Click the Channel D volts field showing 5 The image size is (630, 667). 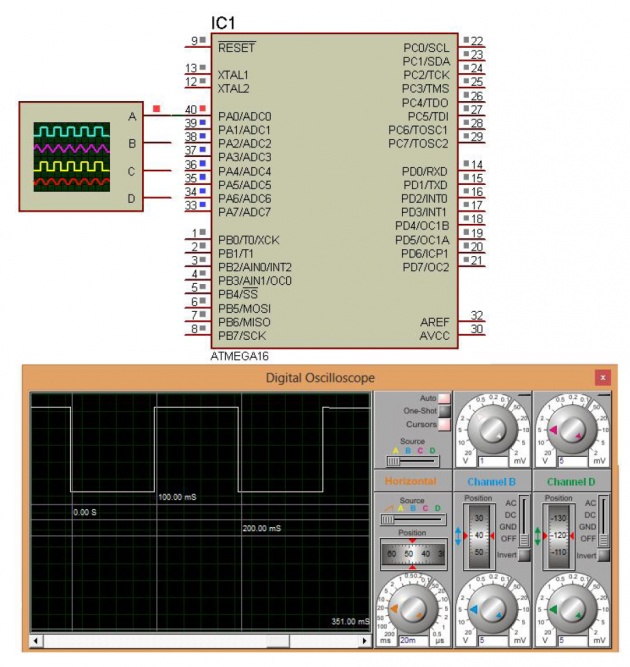point(572,640)
